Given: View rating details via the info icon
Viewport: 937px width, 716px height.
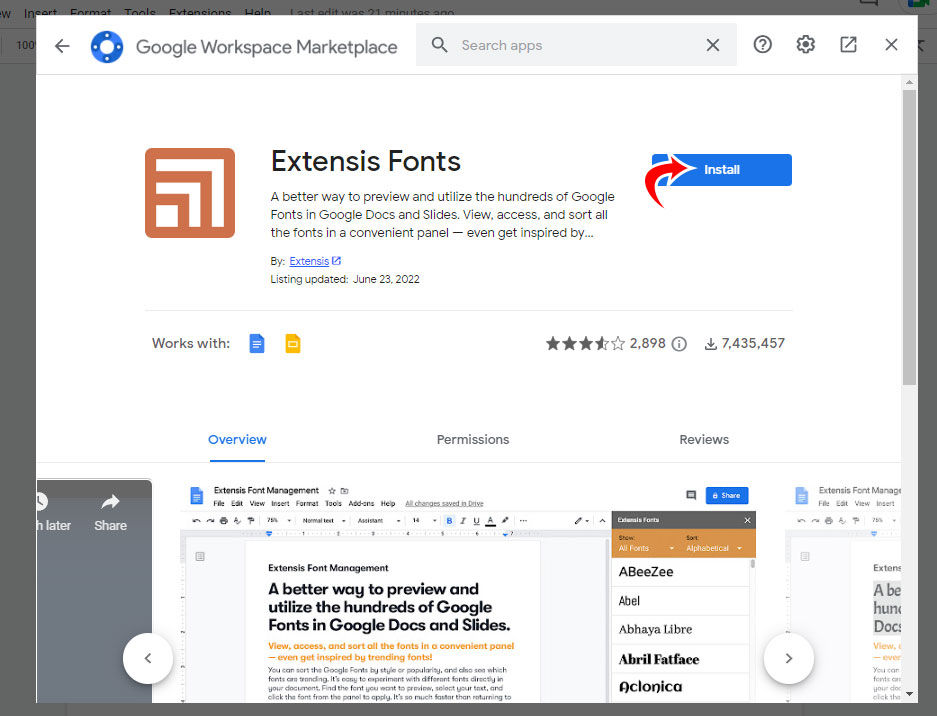Looking at the screenshot, I should coord(679,343).
